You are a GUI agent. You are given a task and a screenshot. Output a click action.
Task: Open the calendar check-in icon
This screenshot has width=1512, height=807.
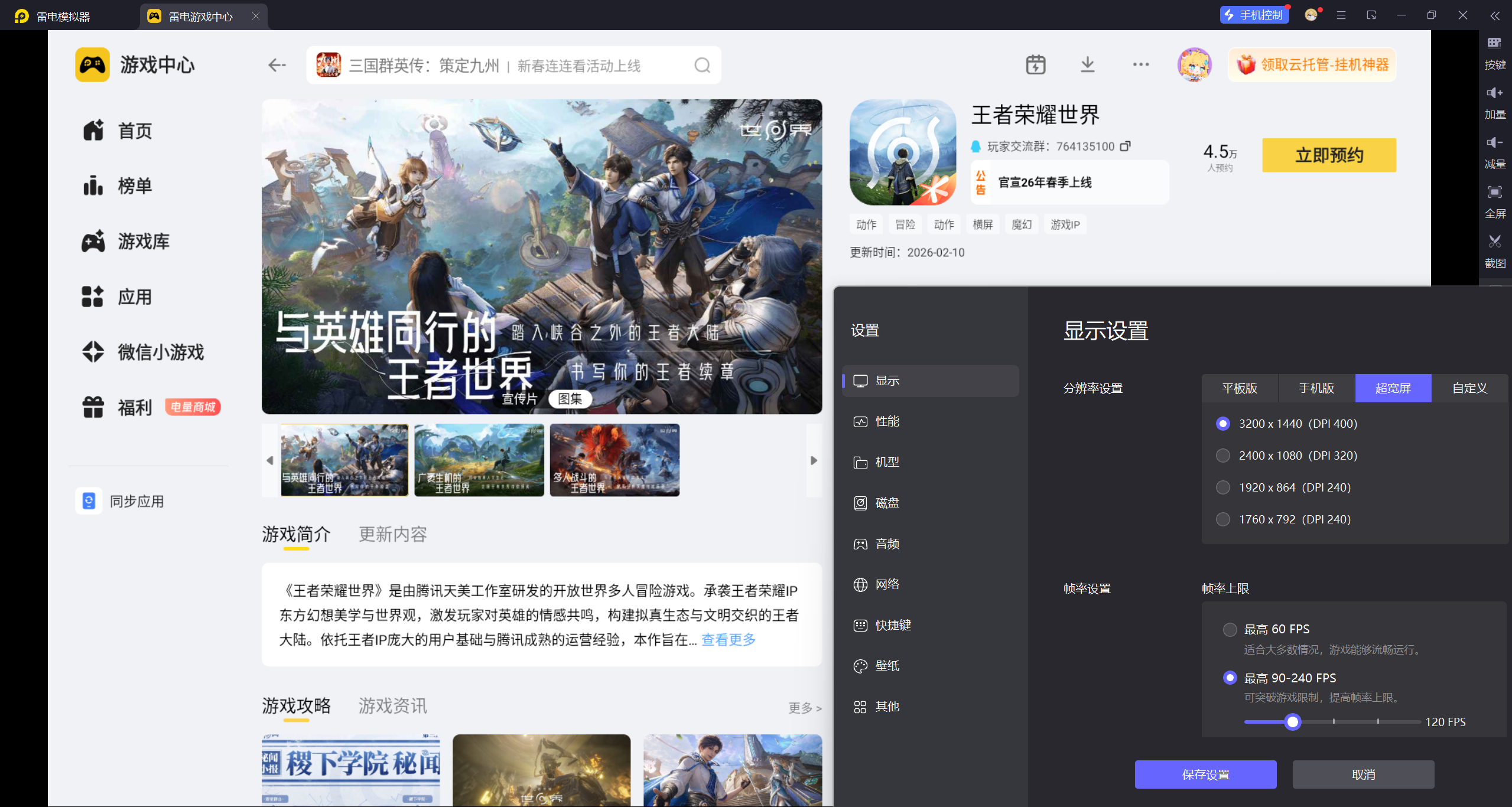(x=1035, y=64)
